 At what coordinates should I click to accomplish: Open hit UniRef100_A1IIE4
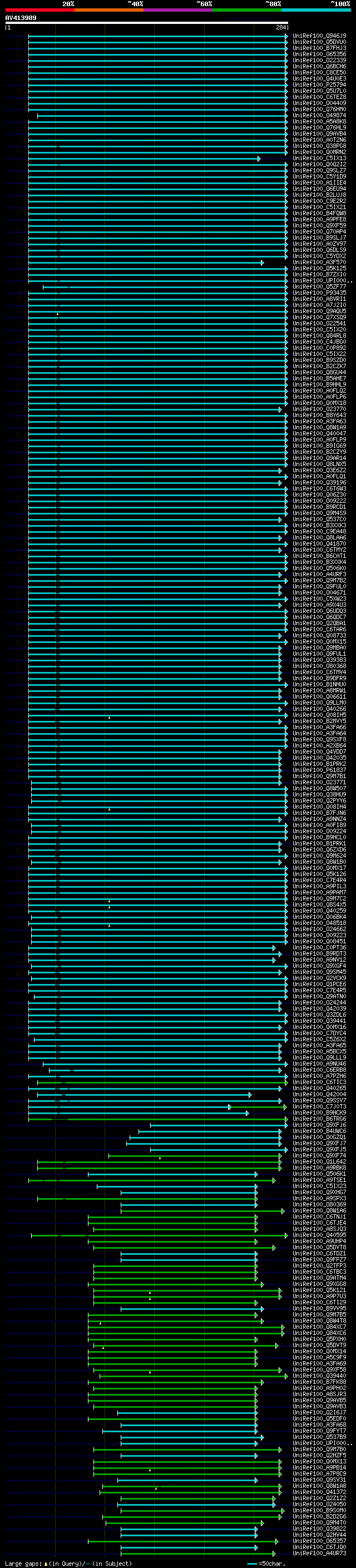click(319, 182)
